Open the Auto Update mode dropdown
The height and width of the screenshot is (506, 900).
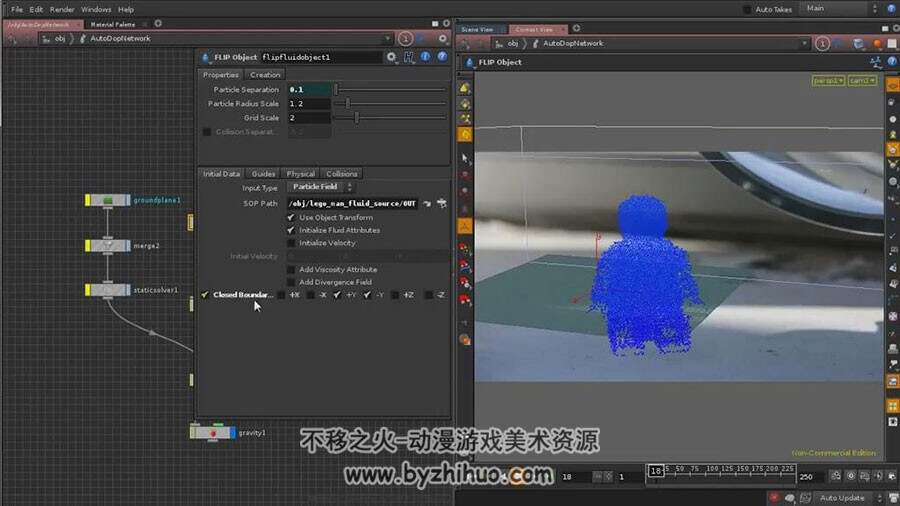[847, 498]
